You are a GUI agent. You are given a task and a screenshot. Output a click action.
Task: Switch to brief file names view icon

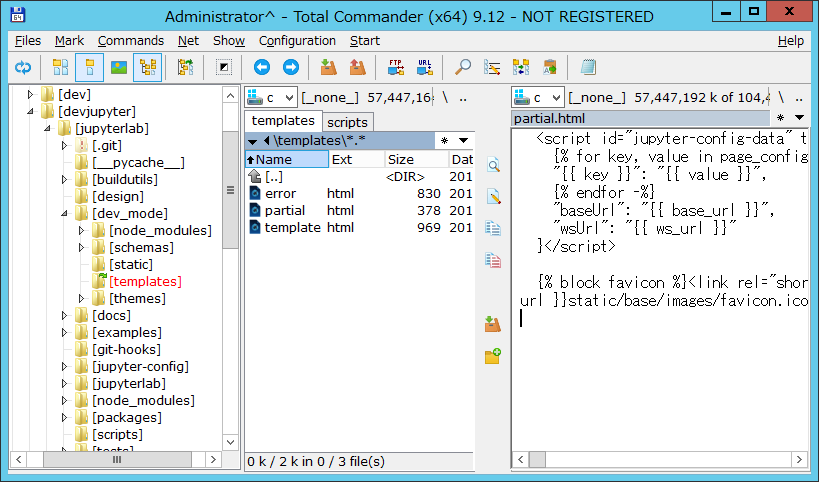pyautogui.click(x=61, y=67)
